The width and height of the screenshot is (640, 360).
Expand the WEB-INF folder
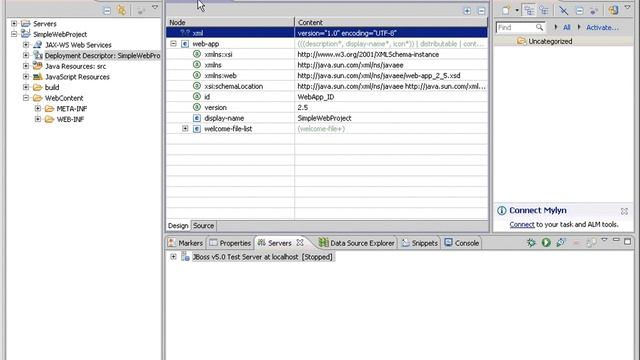[38, 119]
